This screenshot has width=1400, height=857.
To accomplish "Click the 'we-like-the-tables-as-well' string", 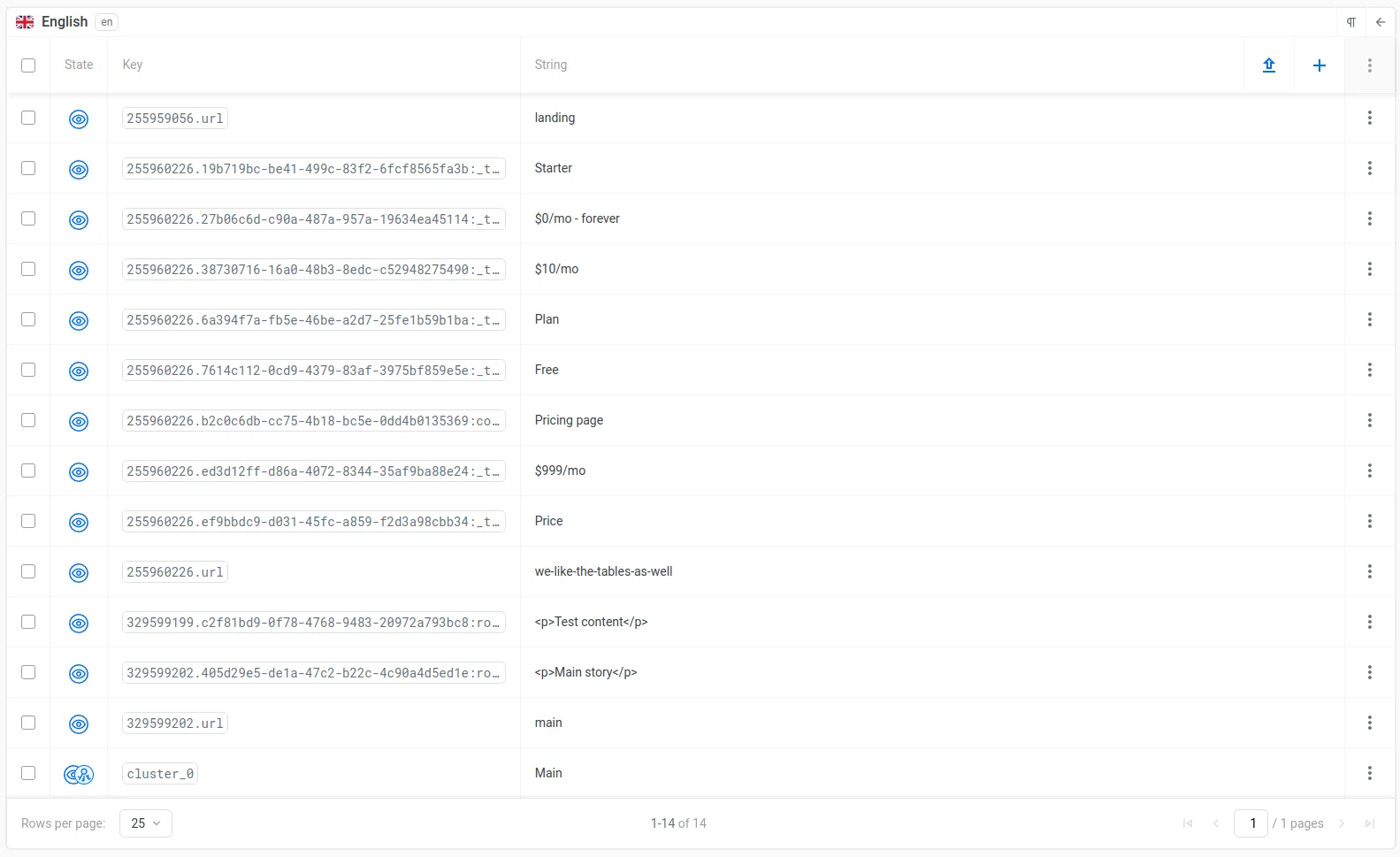I will (x=603, y=571).
